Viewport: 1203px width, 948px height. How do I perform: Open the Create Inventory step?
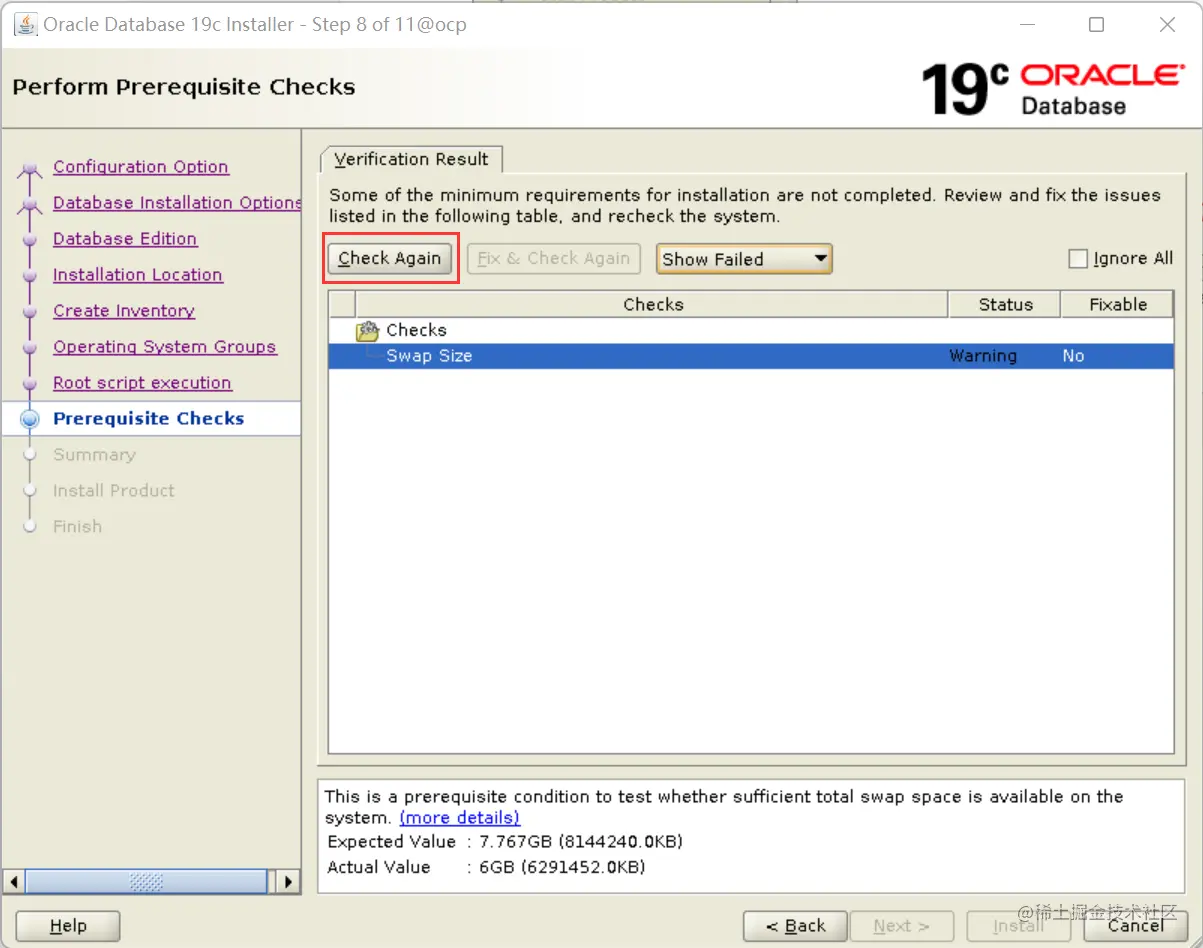[x=124, y=311]
